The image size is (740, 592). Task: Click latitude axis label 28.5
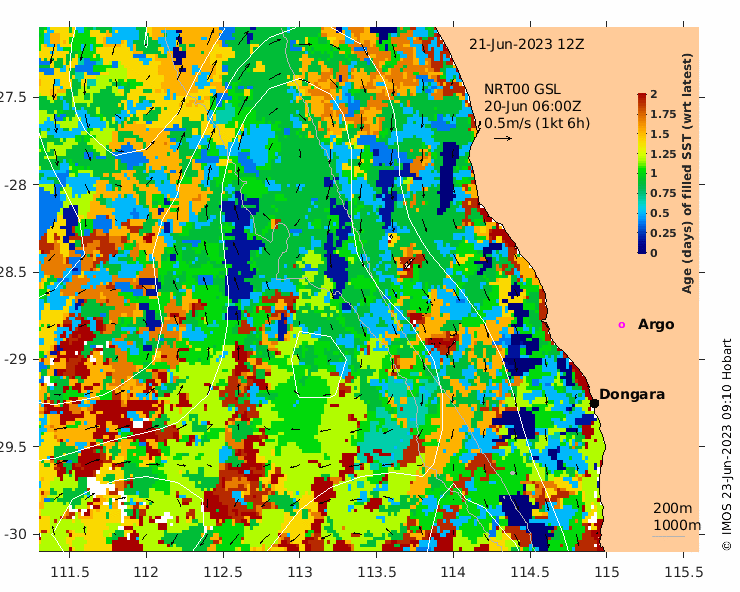click(x=13, y=272)
